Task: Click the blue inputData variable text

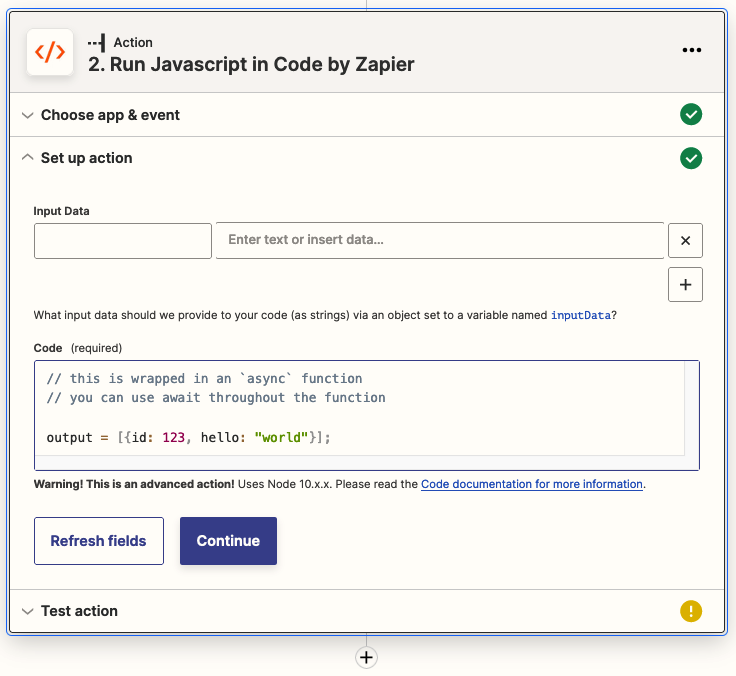Action: coord(580,315)
